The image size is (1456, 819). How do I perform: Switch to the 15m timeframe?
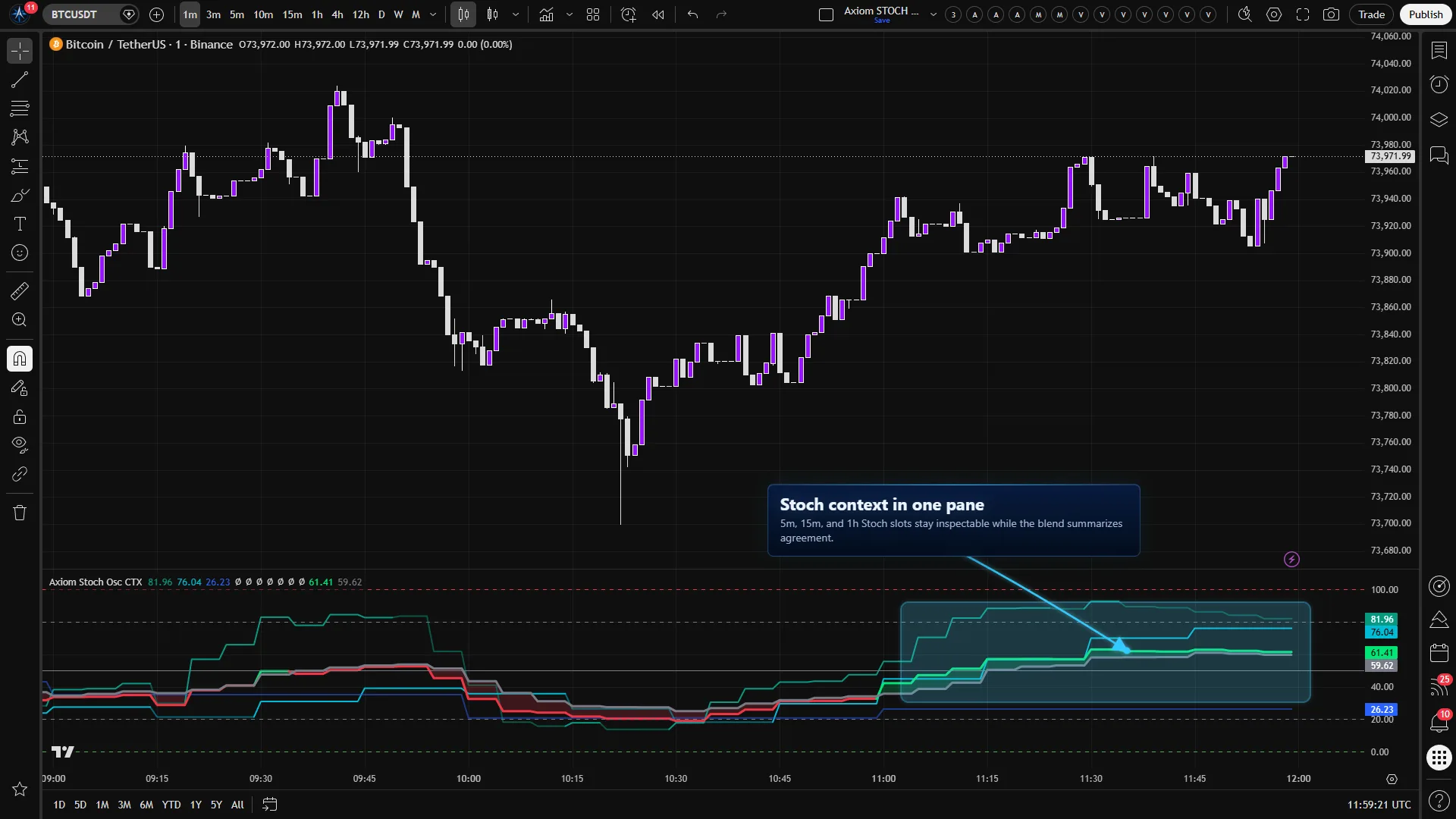pos(292,14)
